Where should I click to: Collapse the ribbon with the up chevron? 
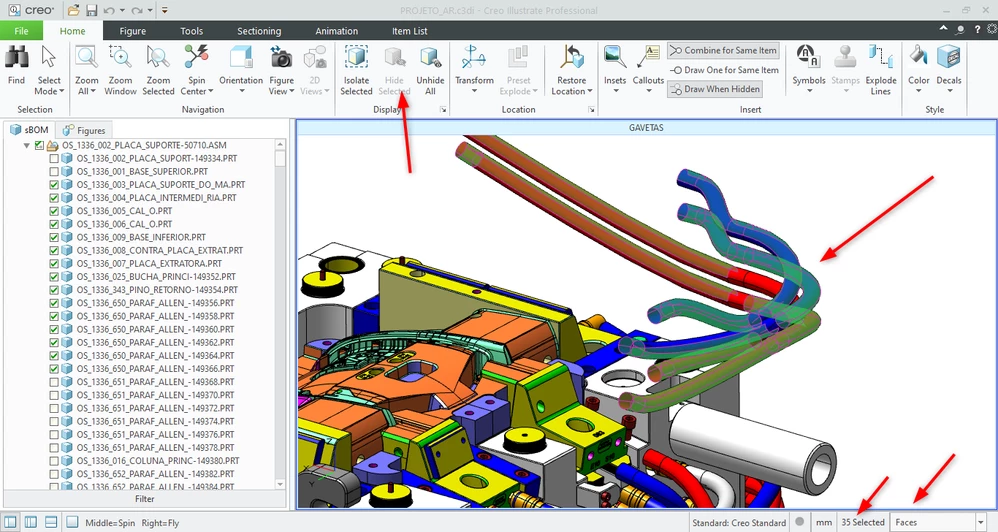point(943,29)
